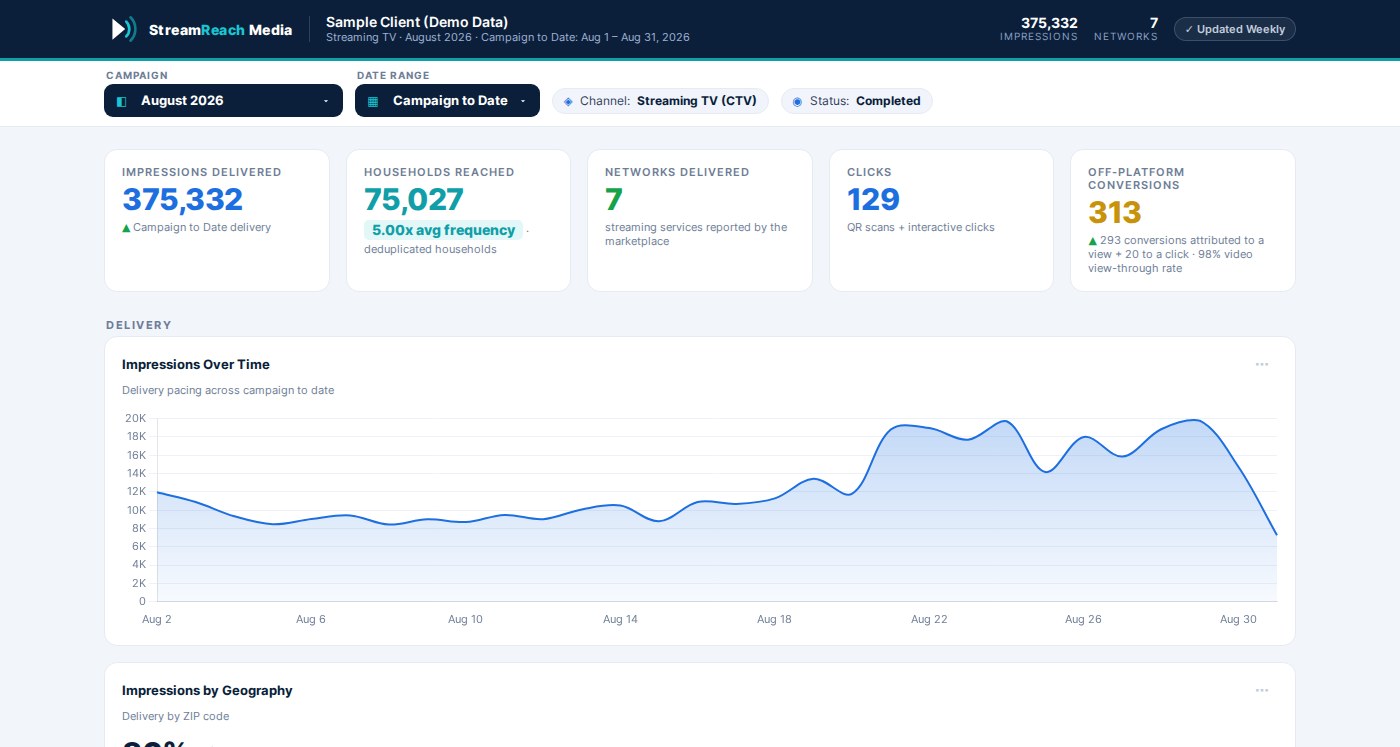Click the DELIVERY section label

pos(139,325)
